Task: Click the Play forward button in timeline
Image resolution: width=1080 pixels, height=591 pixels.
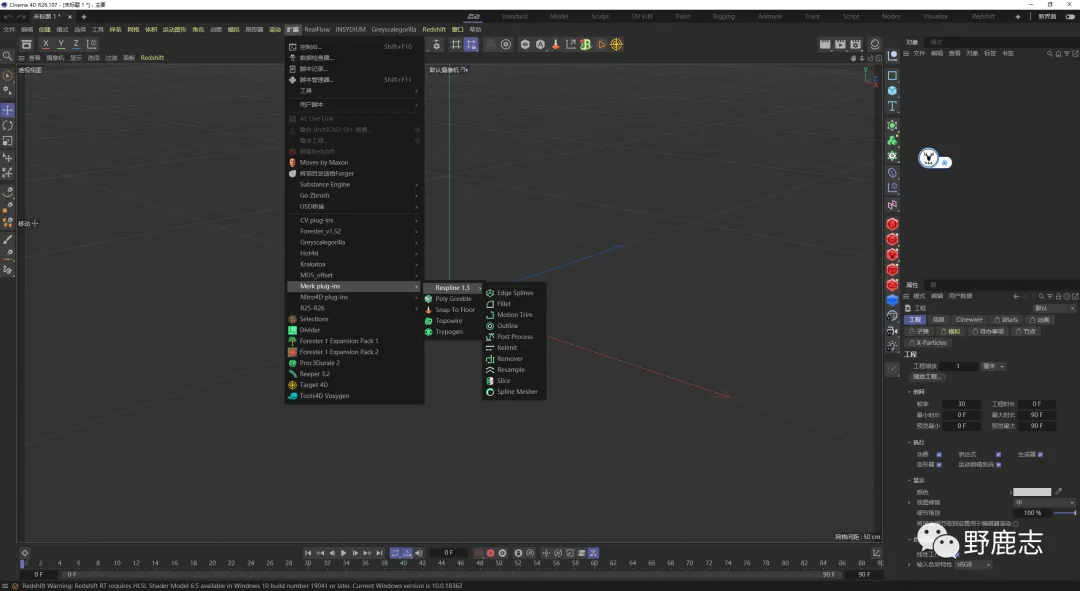Action: coord(344,553)
